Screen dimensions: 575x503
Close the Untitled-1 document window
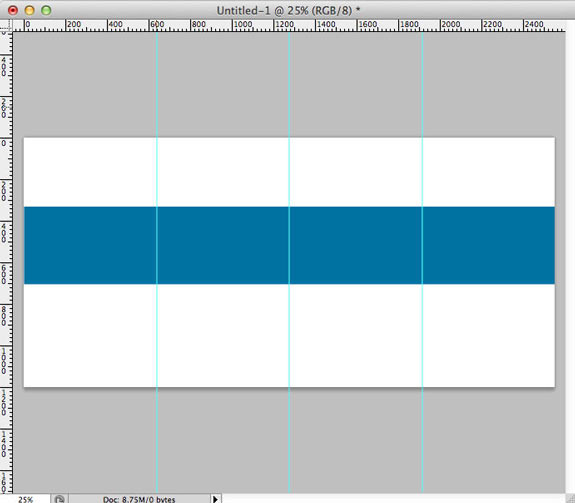(13, 10)
